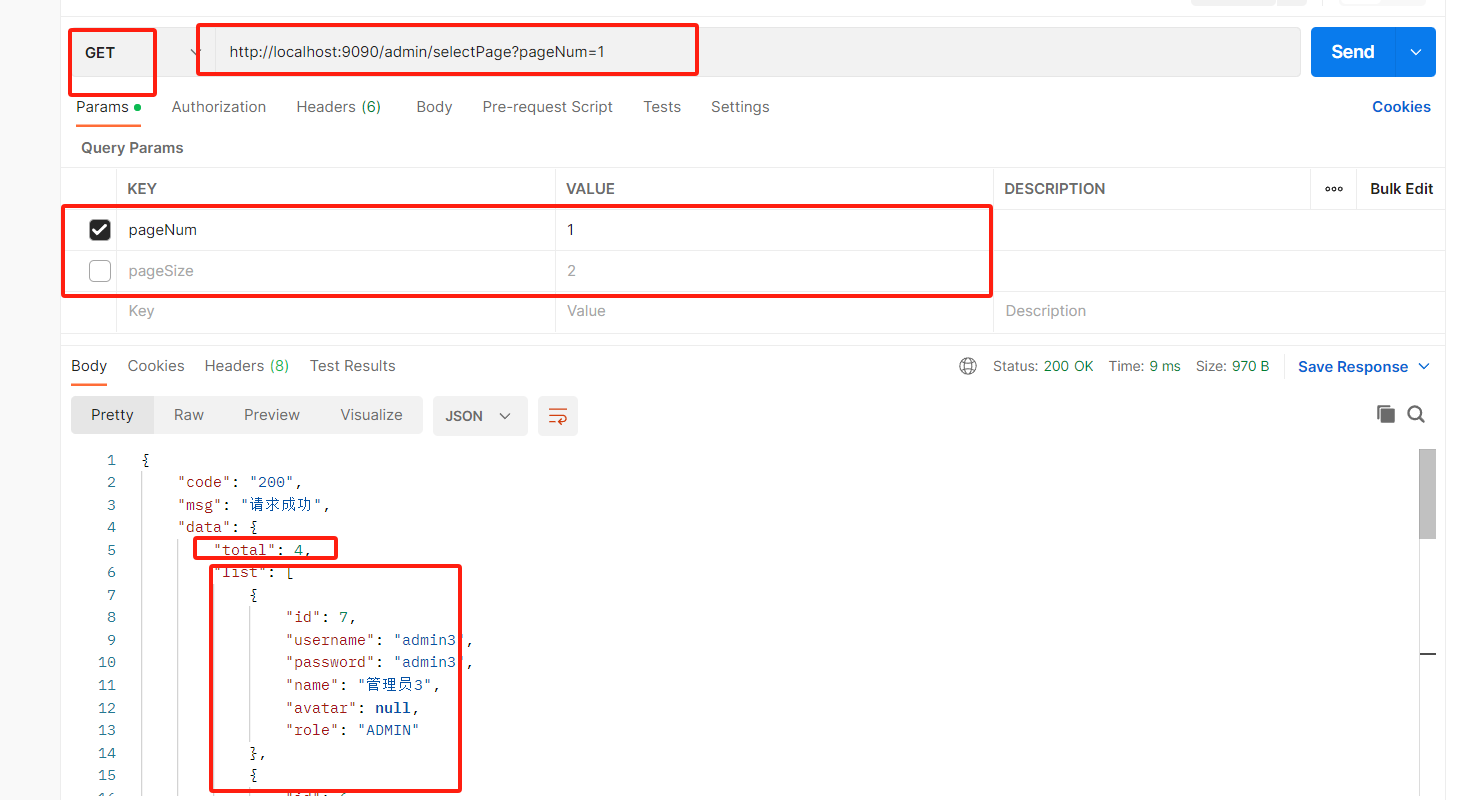Click the "id": 7 line
Image resolution: width=1467 pixels, height=800 pixels.
(321, 617)
